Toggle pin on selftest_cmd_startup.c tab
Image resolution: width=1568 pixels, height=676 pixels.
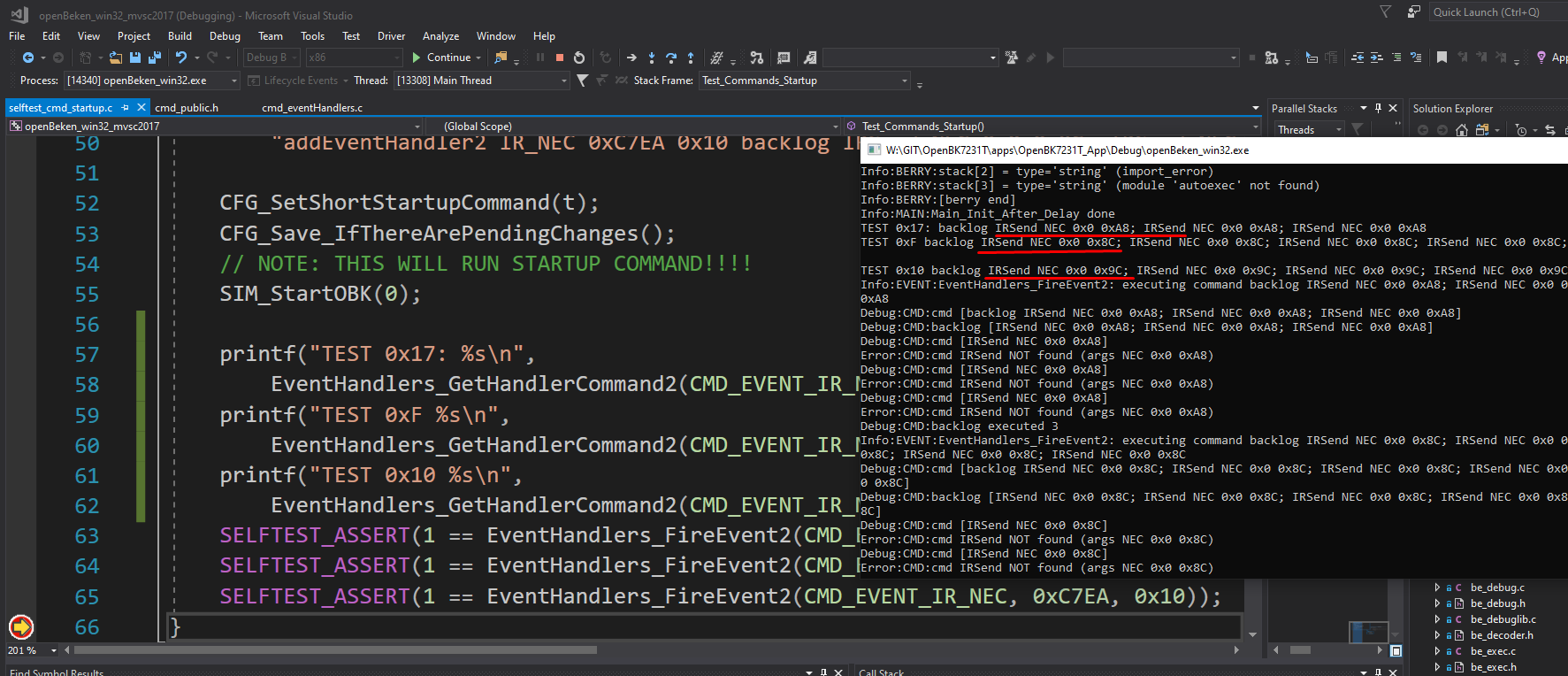(126, 108)
